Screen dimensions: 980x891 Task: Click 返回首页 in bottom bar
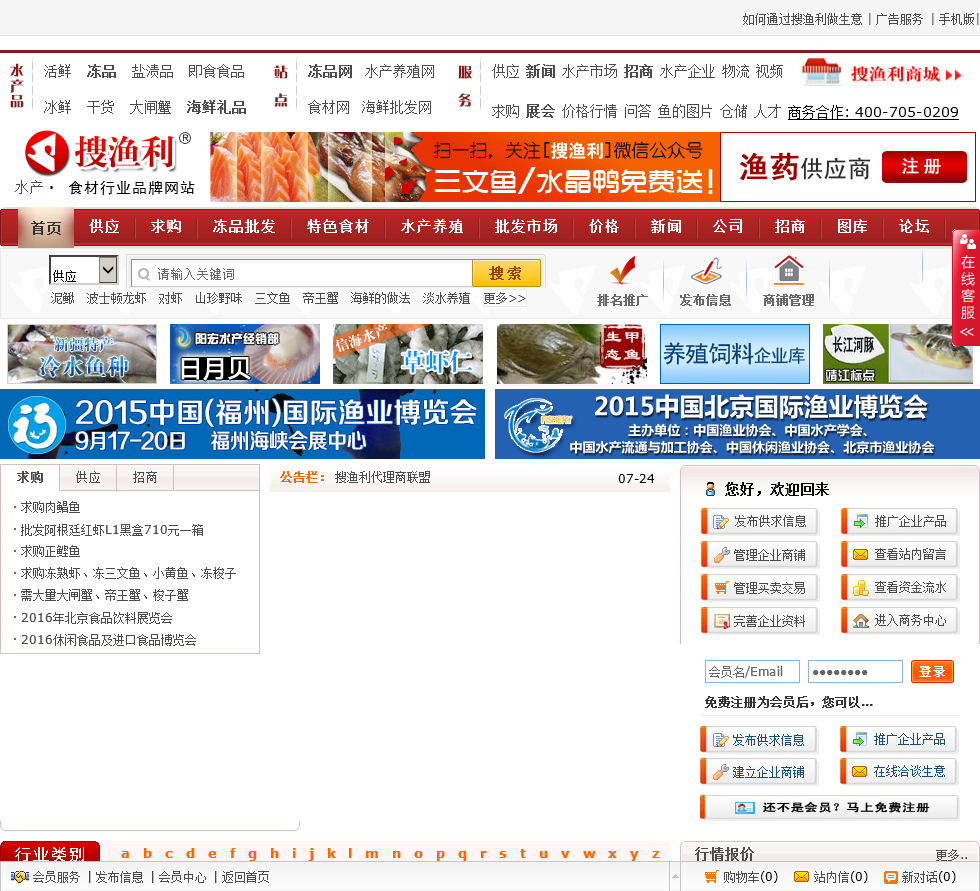246,877
